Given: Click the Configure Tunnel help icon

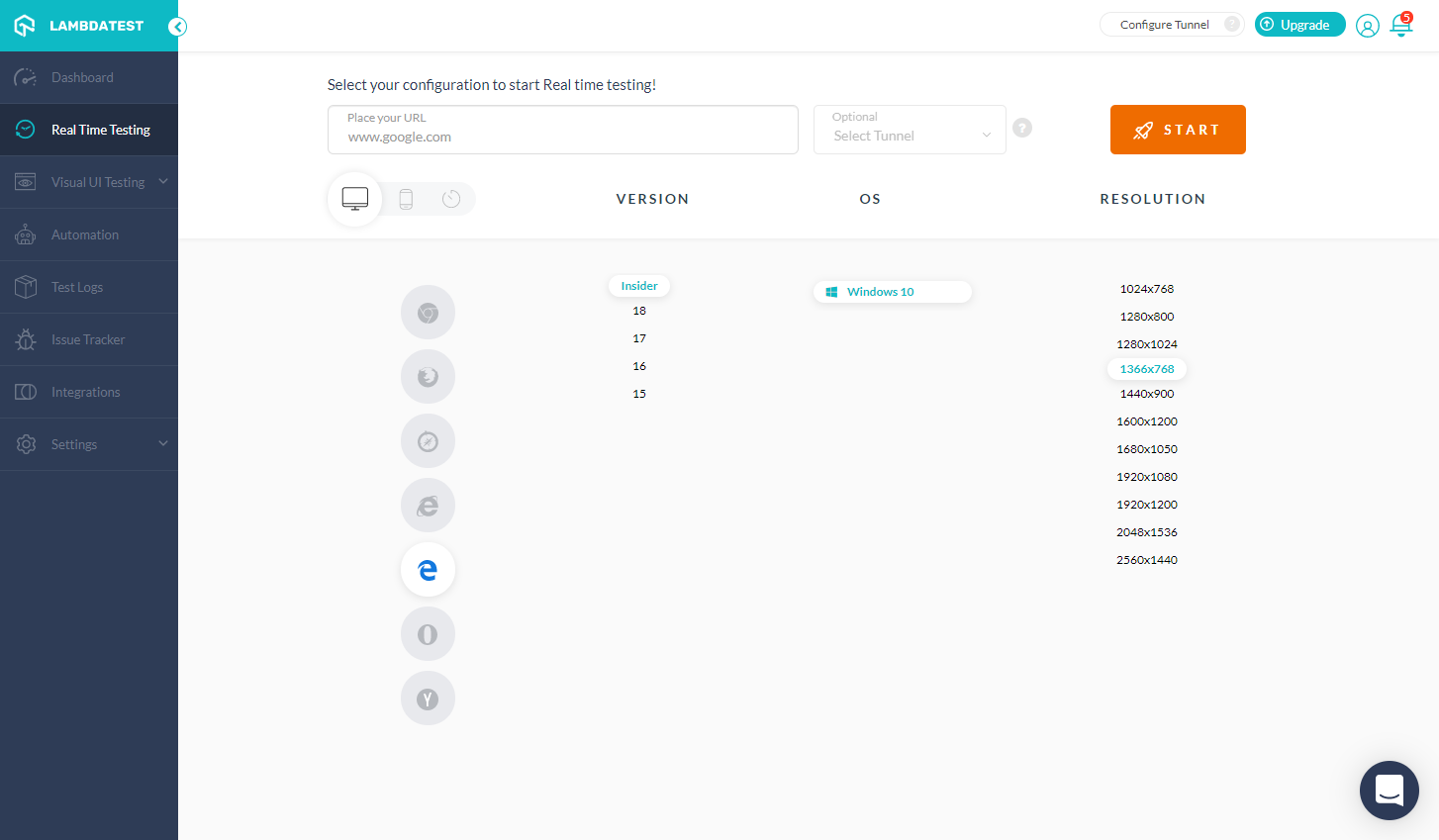Looking at the screenshot, I should coord(1232,24).
